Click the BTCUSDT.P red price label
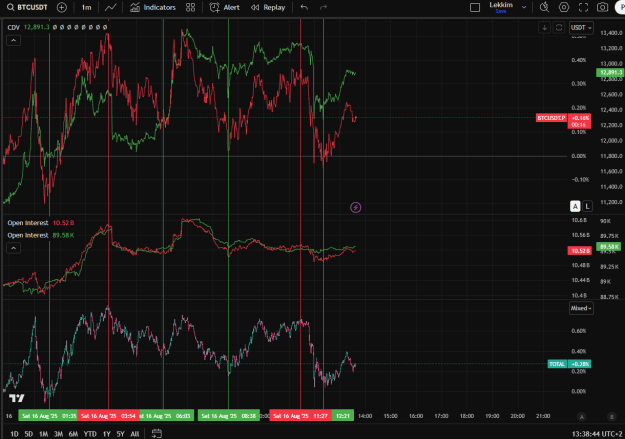The height and width of the screenshot is (439, 625). 551,118
